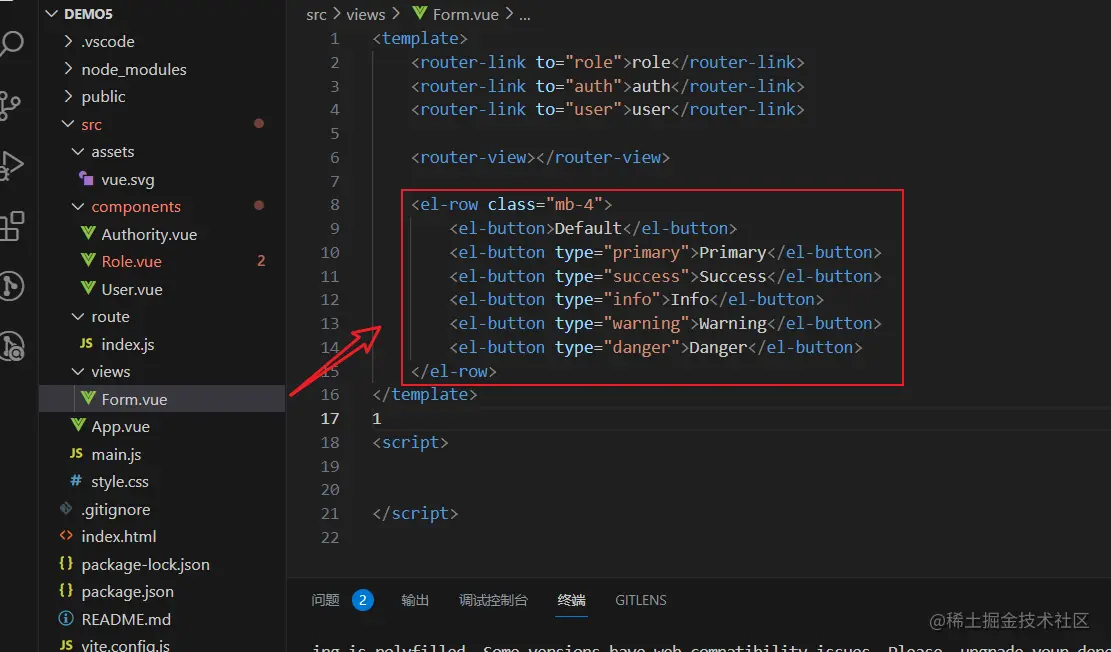Expand the .vscode folder
The width and height of the screenshot is (1111, 652).
coord(68,42)
